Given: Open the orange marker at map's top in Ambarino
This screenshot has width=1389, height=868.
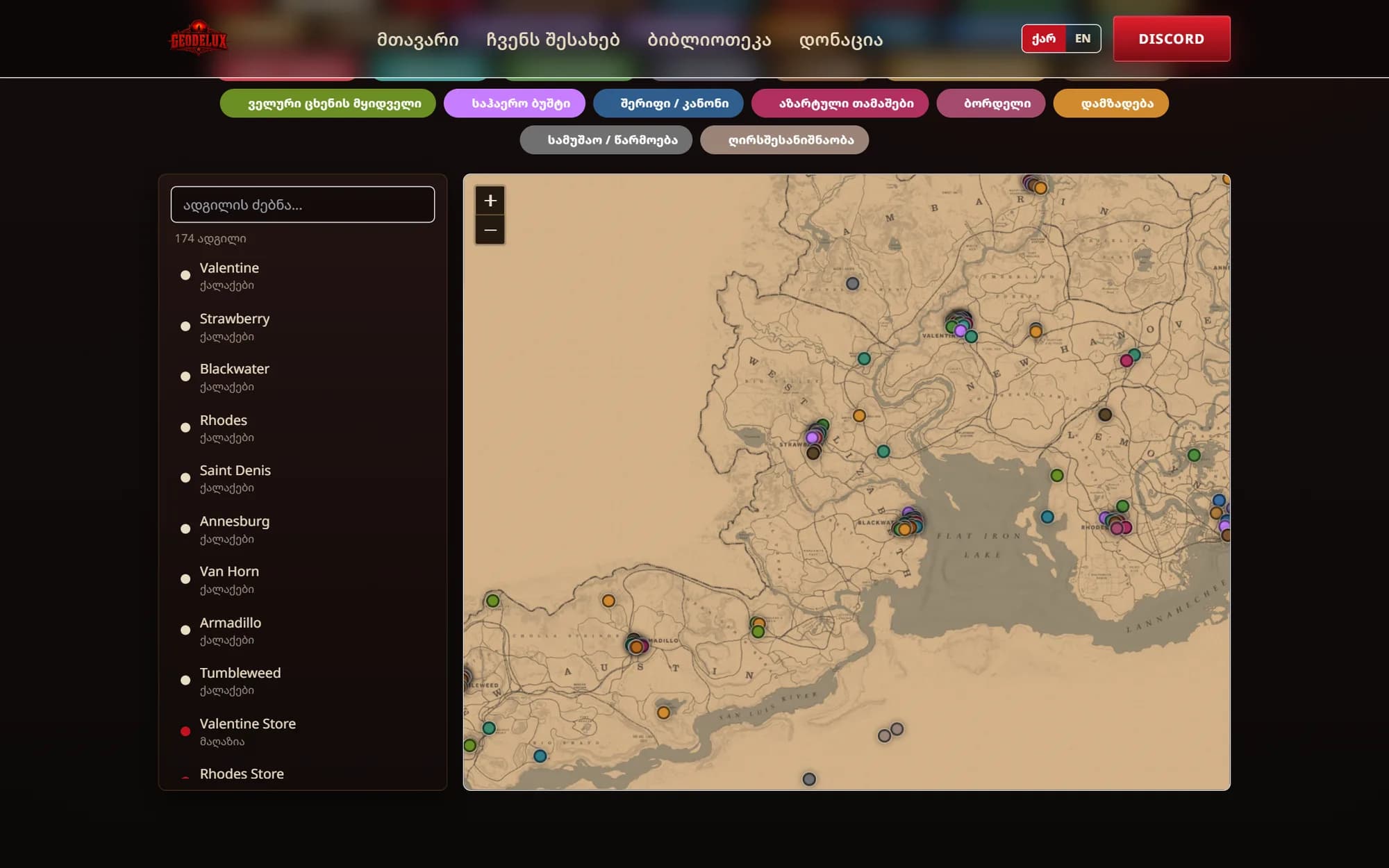Looking at the screenshot, I should (1040, 187).
